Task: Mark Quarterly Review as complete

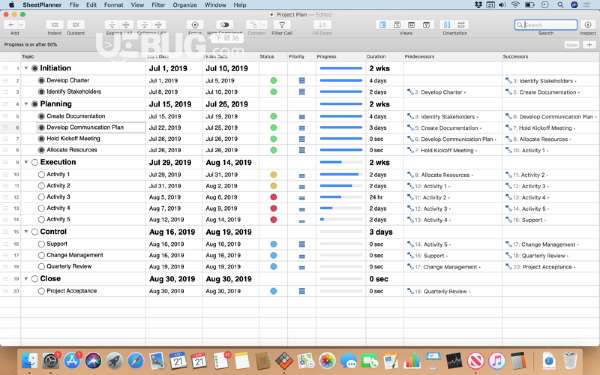Action: click(41, 267)
